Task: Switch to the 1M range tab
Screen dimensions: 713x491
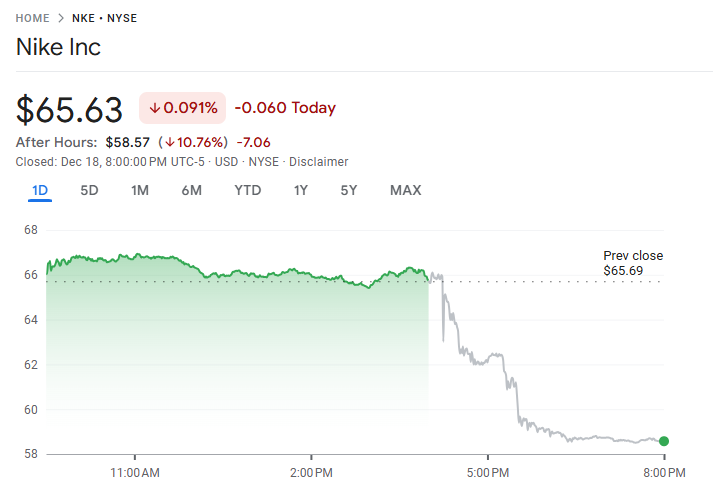Action: coord(140,190)
